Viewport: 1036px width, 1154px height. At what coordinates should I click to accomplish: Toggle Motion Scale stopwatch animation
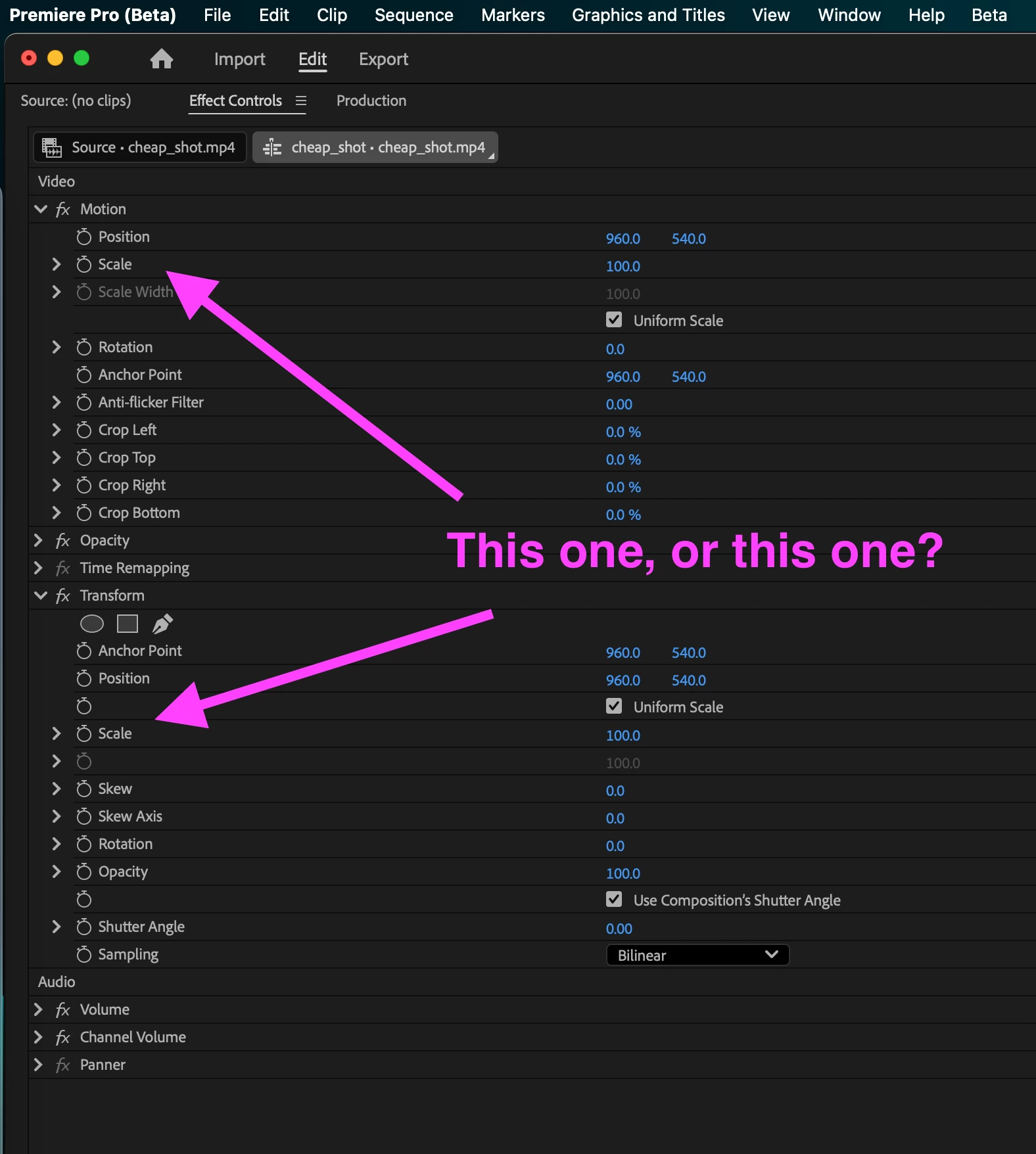point(83,264)
